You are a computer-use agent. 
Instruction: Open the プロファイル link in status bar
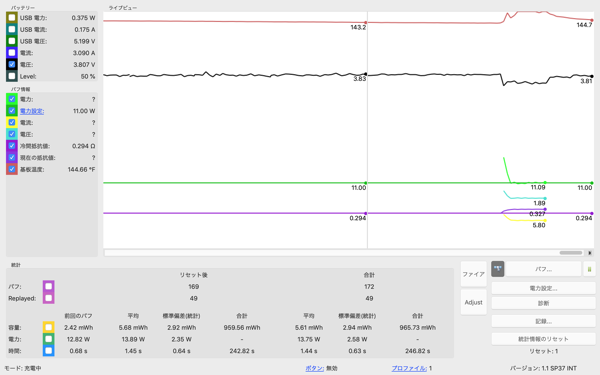coord(409,368)
